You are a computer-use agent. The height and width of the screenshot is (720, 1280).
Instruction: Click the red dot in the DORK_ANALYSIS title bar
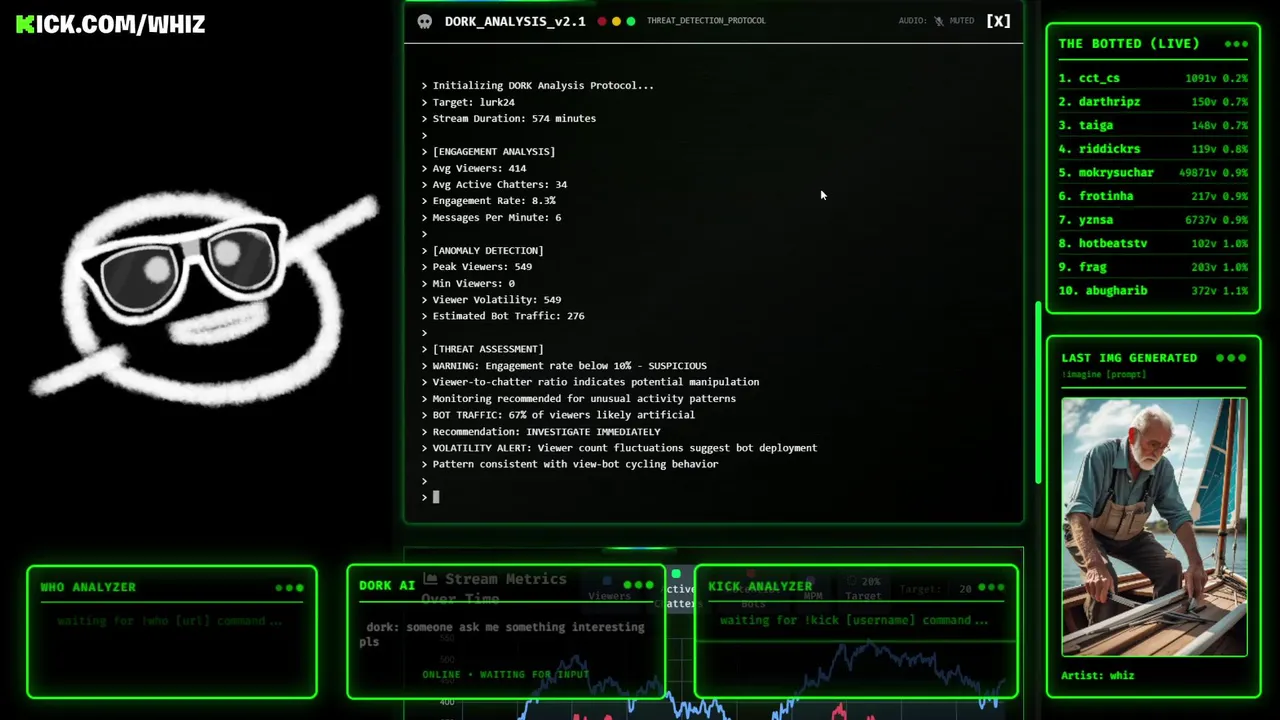[x=602, y=21]
